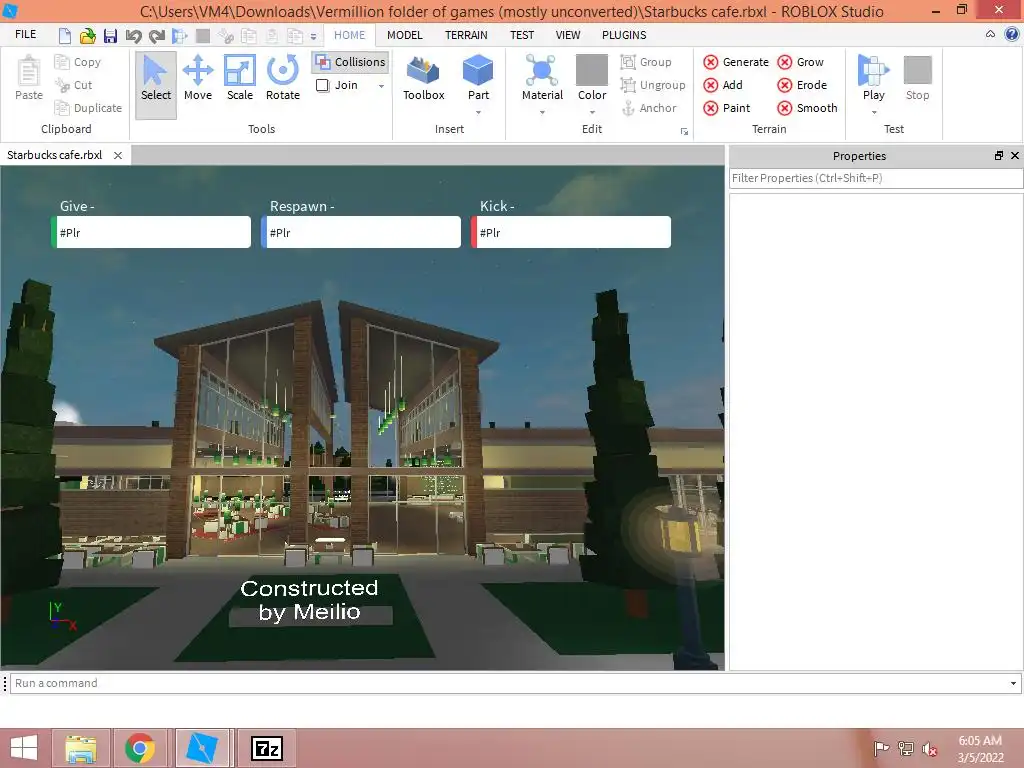Open a file with the folder icon
This screenshot has width=1024, height=768.
(x=88, y=35)
